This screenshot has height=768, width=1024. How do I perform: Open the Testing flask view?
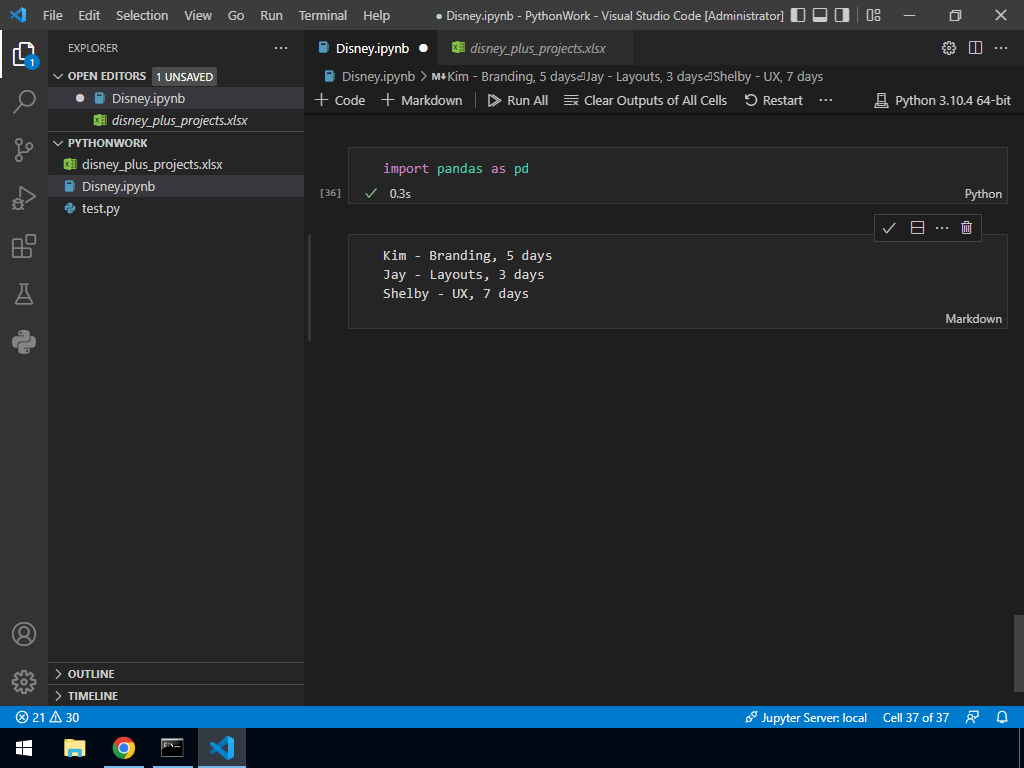point(24,294)
